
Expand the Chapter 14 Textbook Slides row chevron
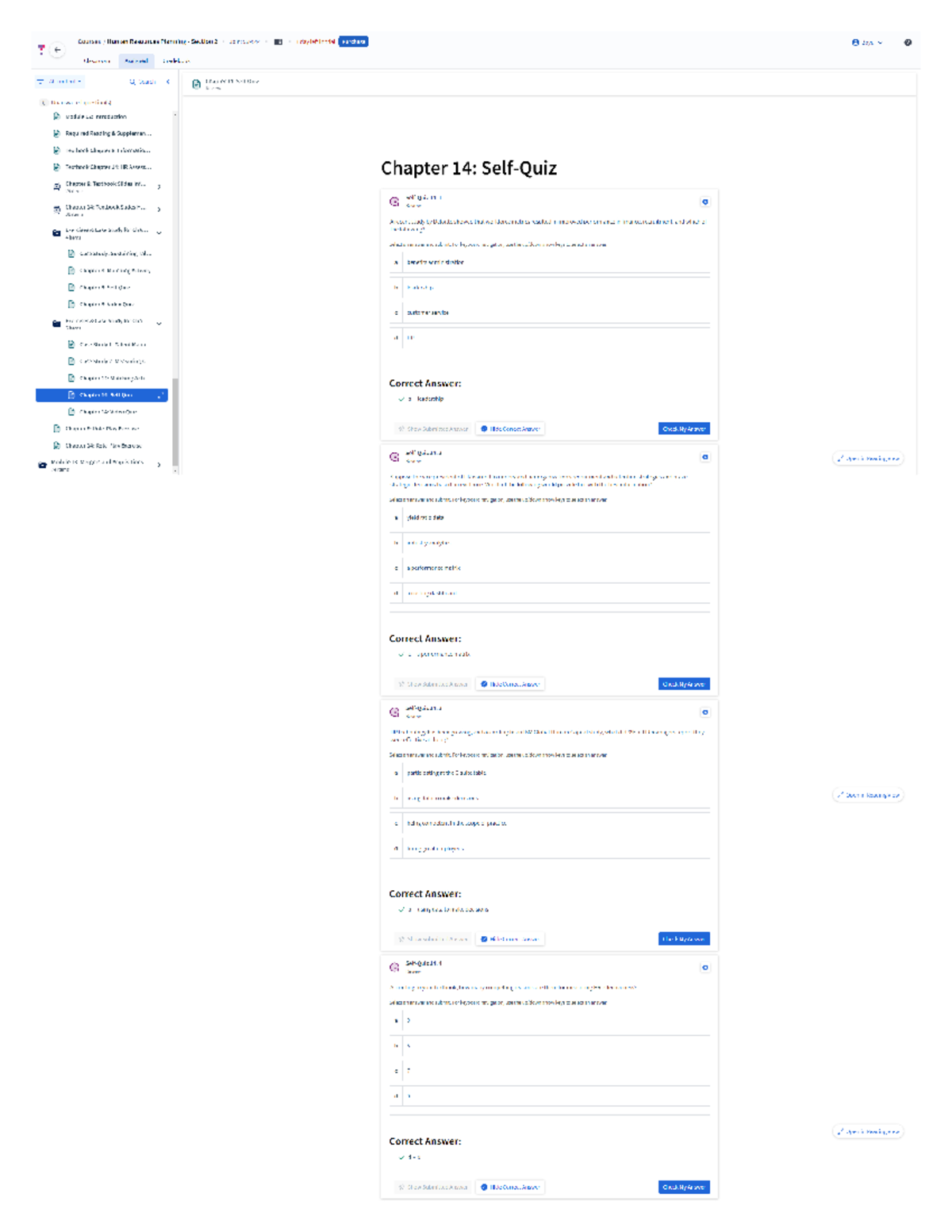coord(159,210)
